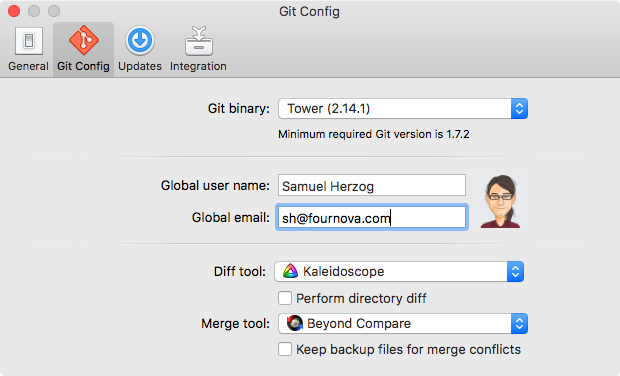Switch to the General tab label
This screenshot has width=620, height=376.
(28, 66)
